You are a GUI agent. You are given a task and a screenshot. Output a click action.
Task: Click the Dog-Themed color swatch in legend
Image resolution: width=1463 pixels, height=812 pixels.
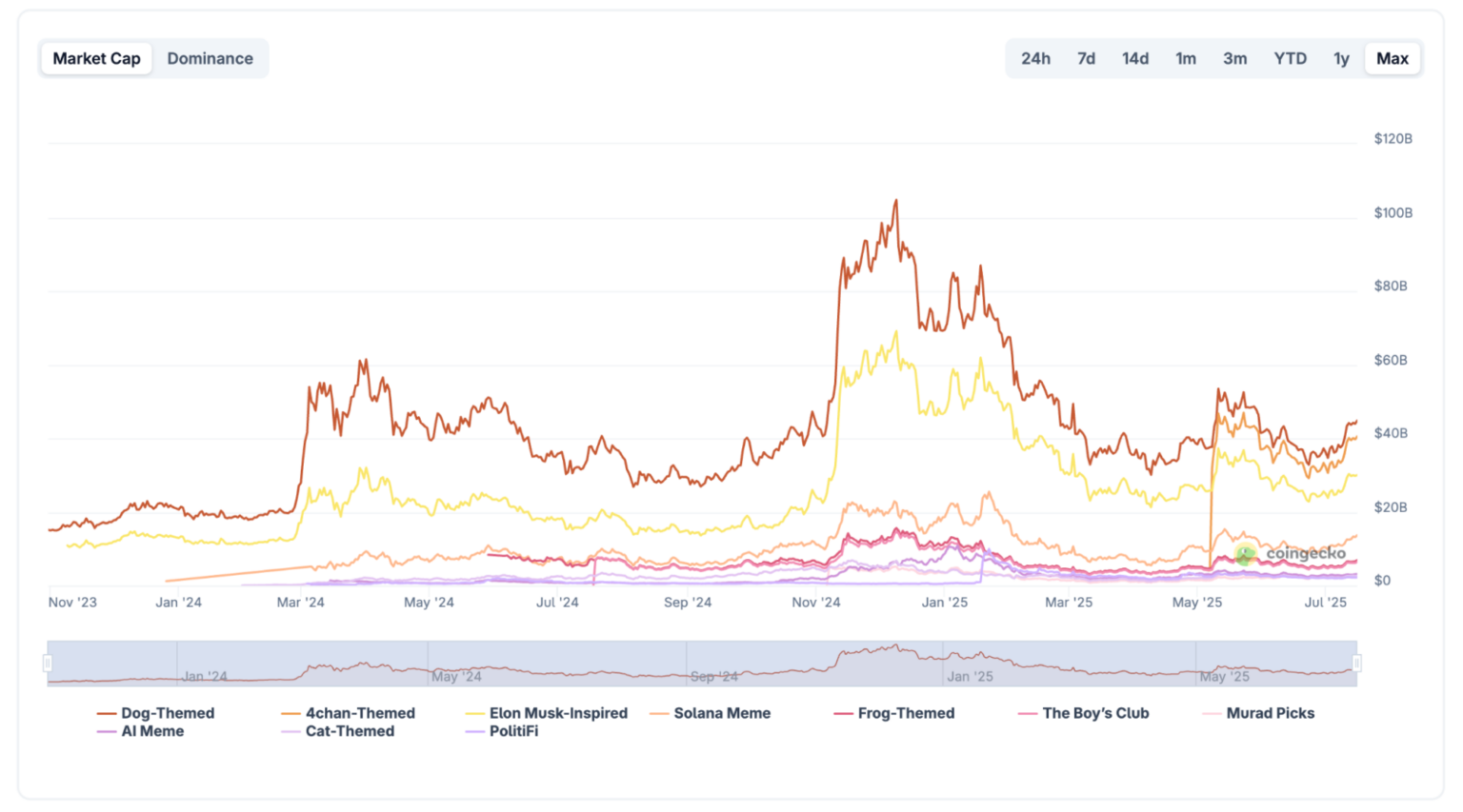[x=106, y=713]
